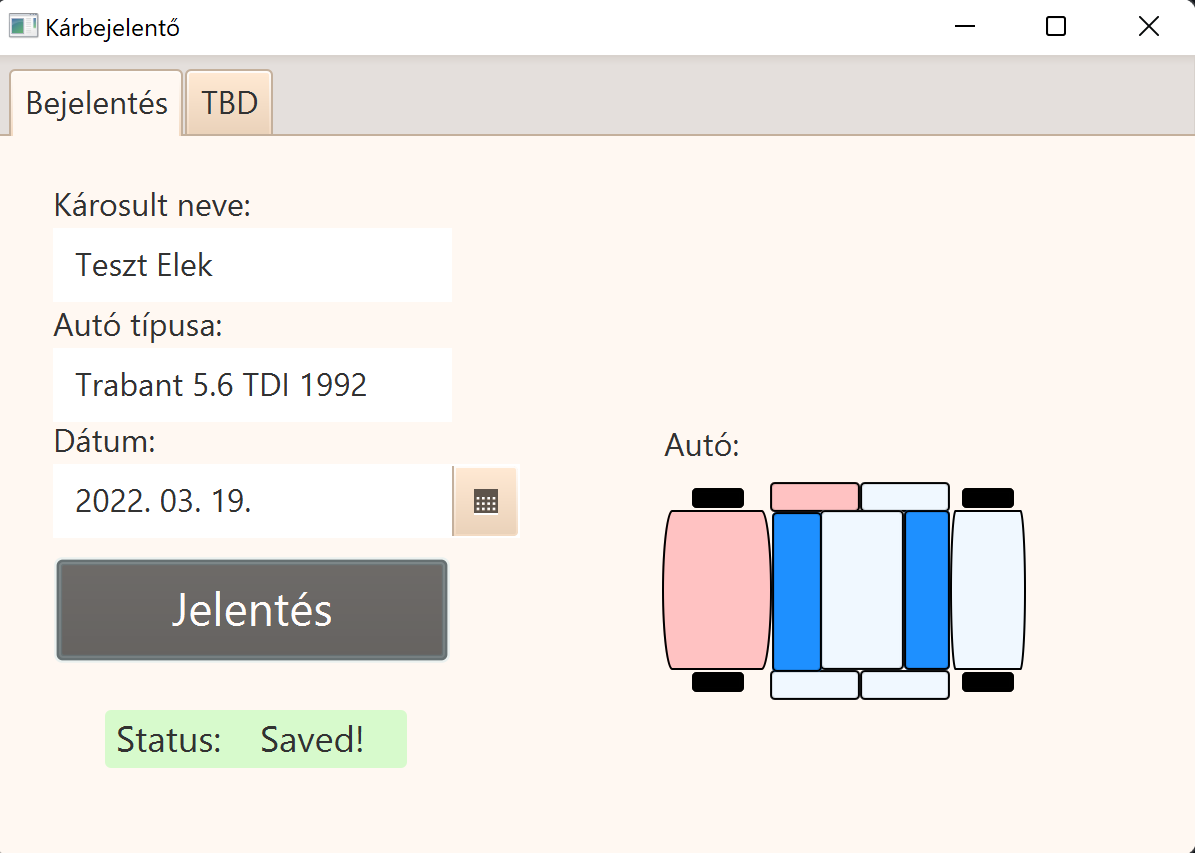
Task: Switch to the Bejelentés tab
Action: pyautogui.click(x=96, y=103)
